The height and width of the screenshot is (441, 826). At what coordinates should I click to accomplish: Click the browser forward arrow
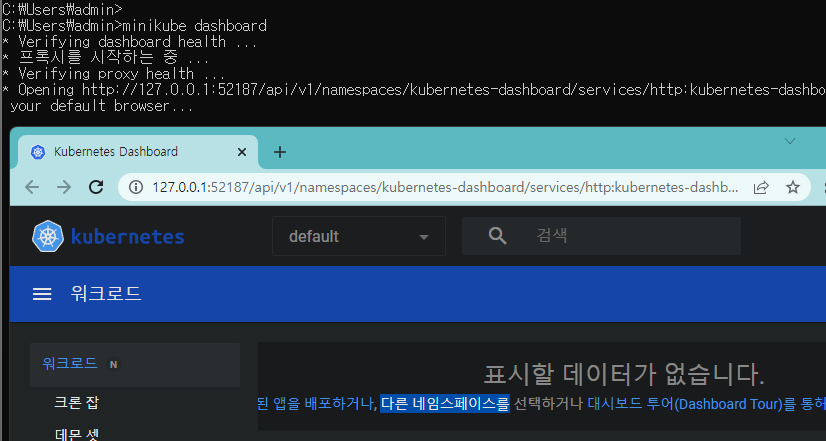64,187
